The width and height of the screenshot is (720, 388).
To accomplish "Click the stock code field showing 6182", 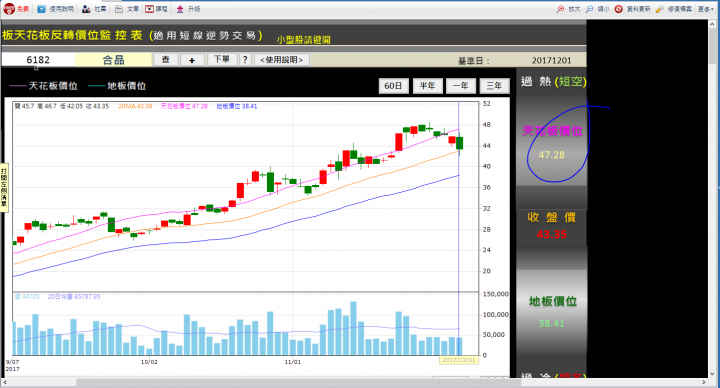I will tap(38, 60).
